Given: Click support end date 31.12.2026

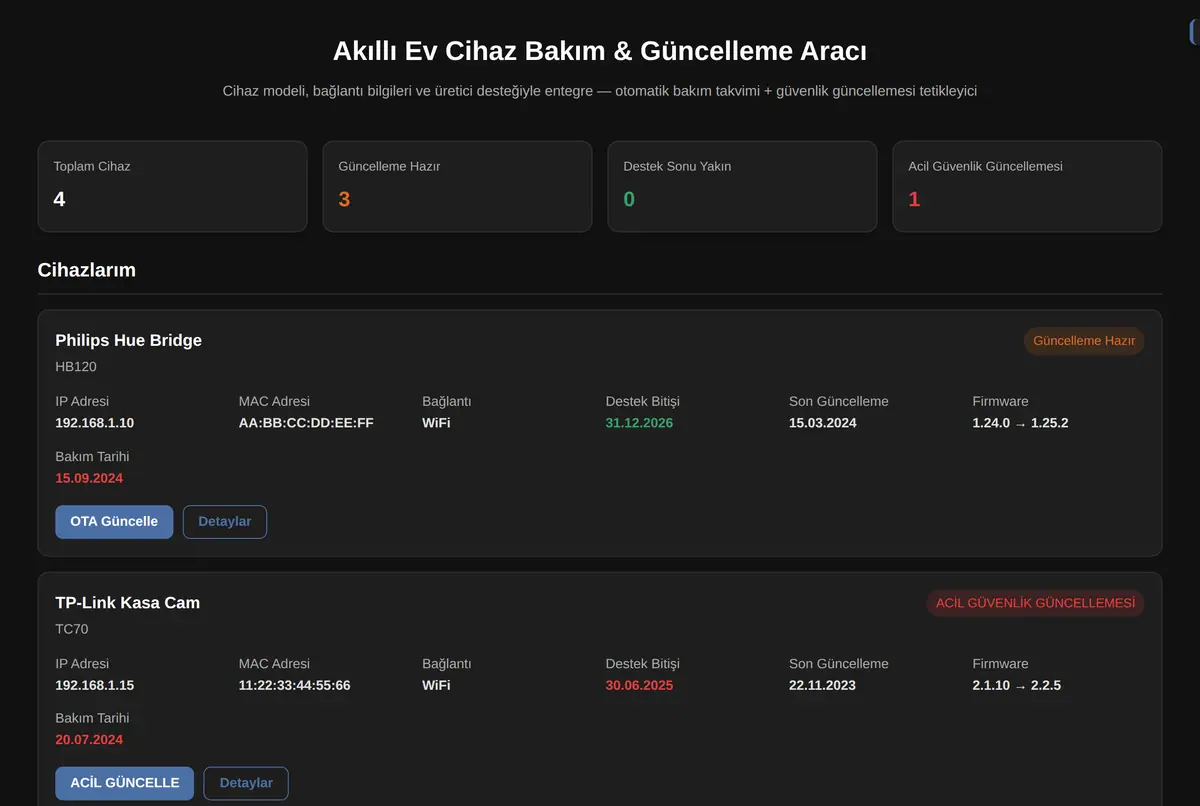Looking at the screenshot, I should pos(639,423).
